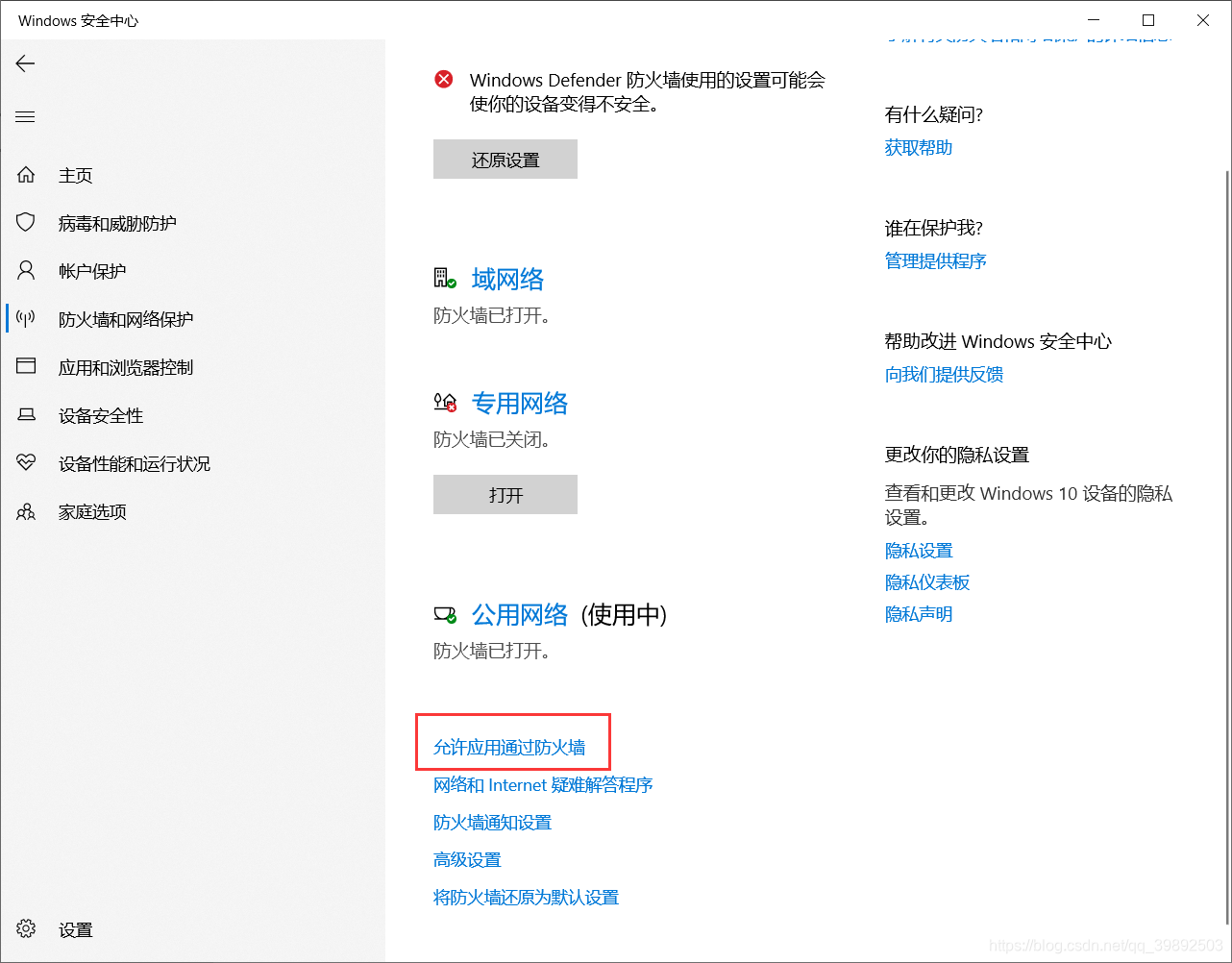
Task: Open the 公用网络 link
Action: coord(520,615)
